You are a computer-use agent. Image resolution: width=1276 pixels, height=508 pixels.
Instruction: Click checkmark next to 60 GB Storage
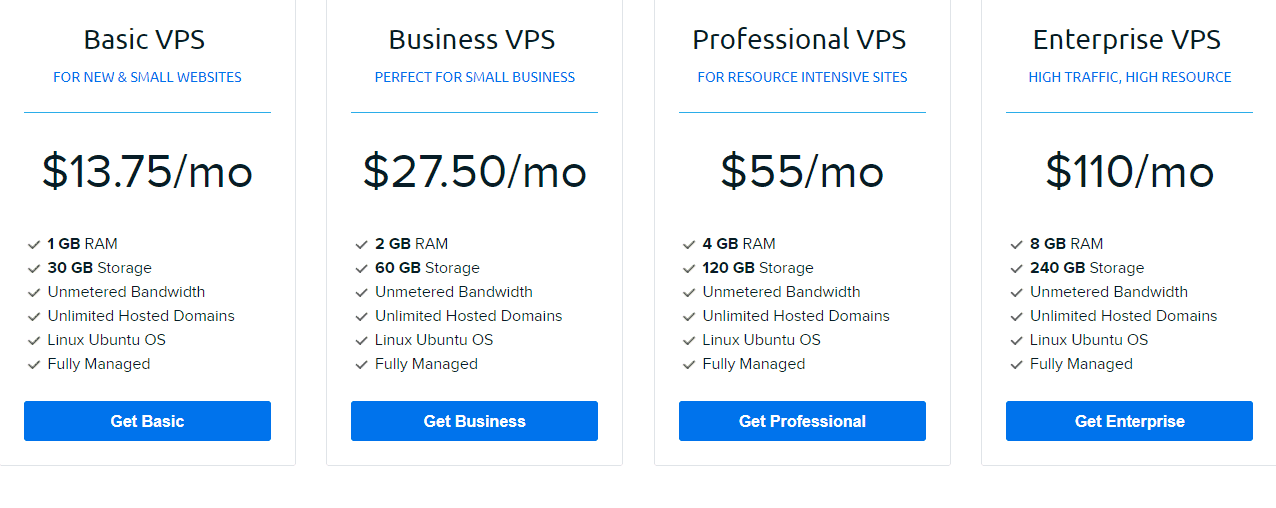(362, 268)
